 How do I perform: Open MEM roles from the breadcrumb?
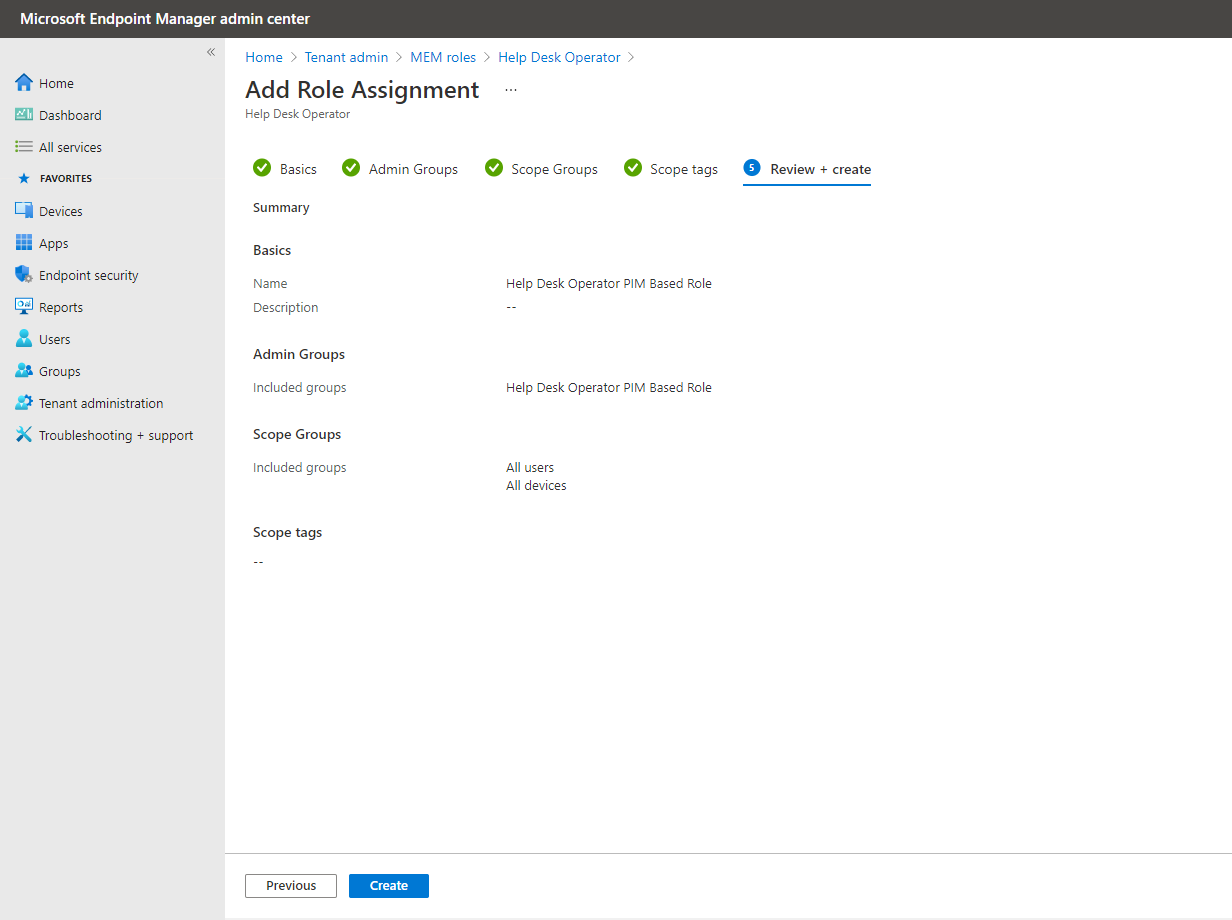tap(443, 57)
